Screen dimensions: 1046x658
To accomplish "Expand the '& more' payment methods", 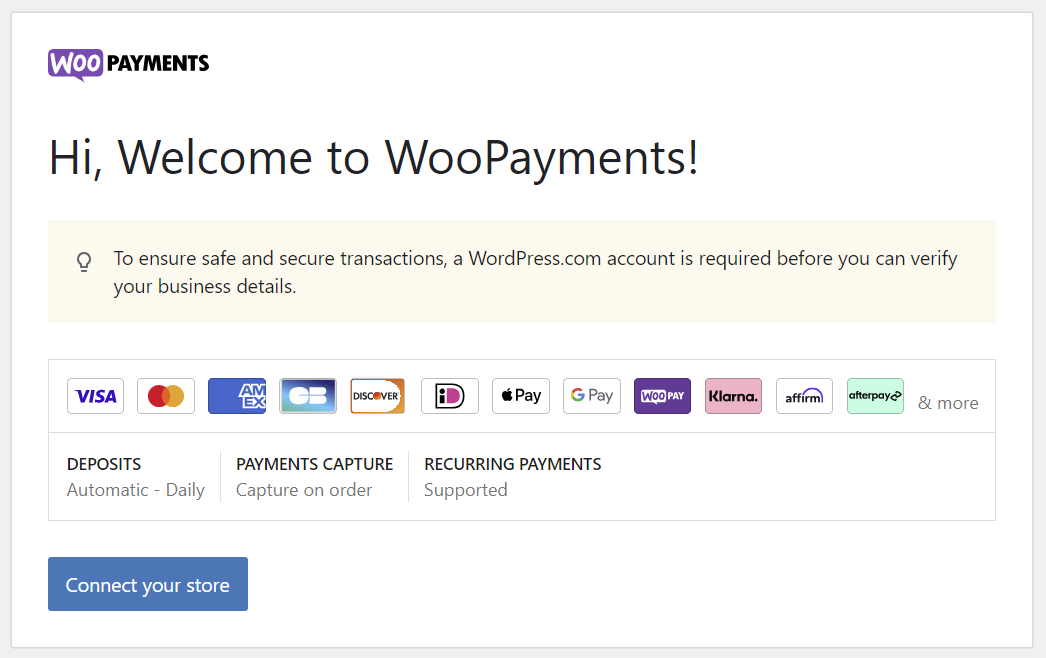I will tap(948, 402).
